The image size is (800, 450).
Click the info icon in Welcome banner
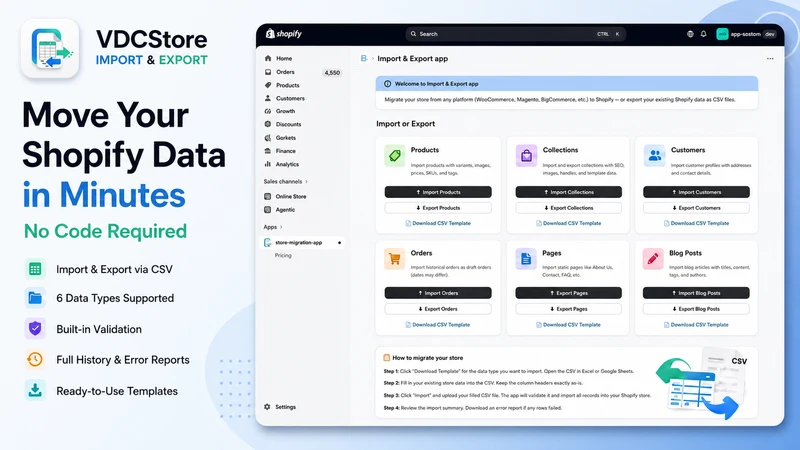click(387, 84)
